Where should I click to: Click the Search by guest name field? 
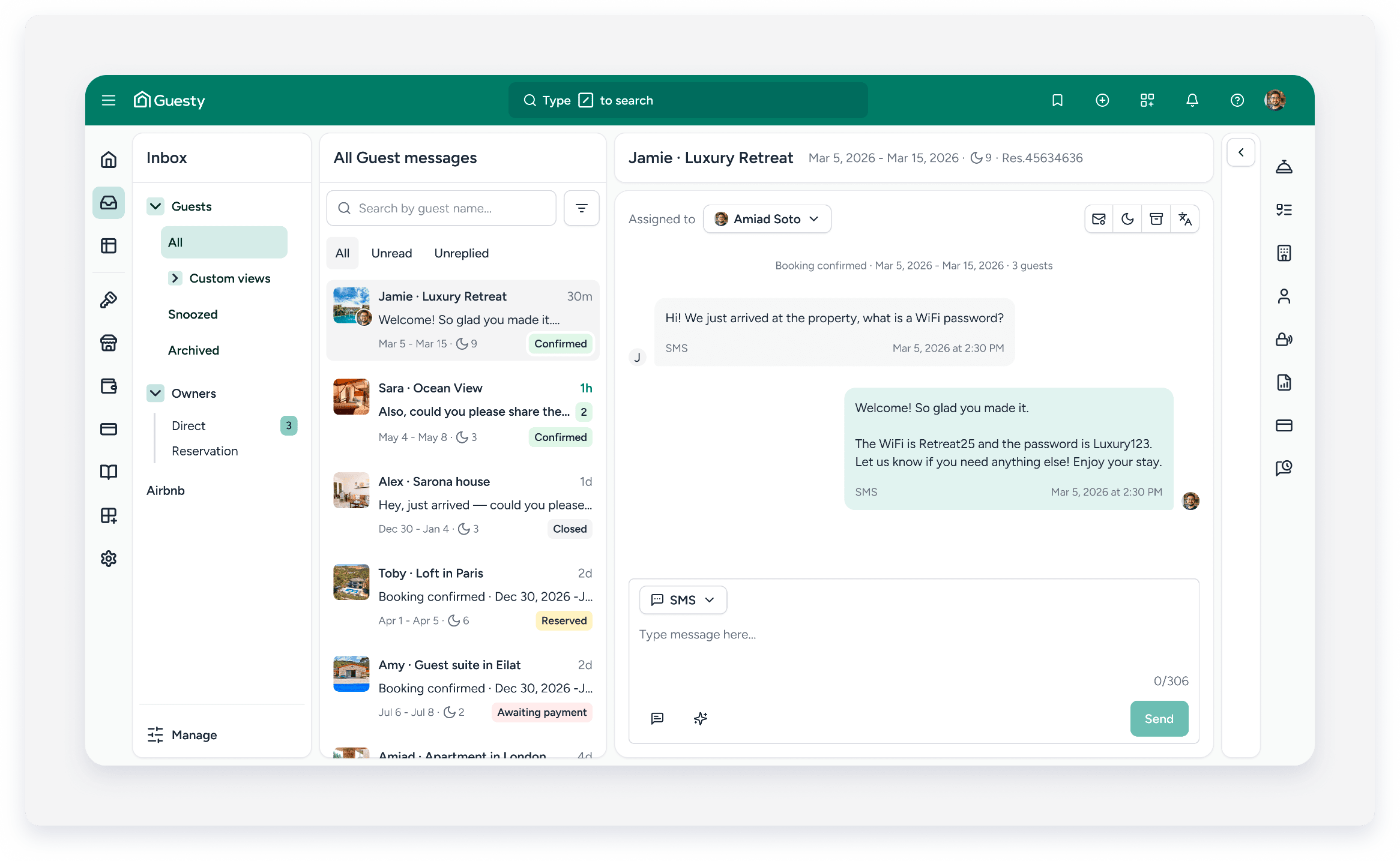[441, 208]
